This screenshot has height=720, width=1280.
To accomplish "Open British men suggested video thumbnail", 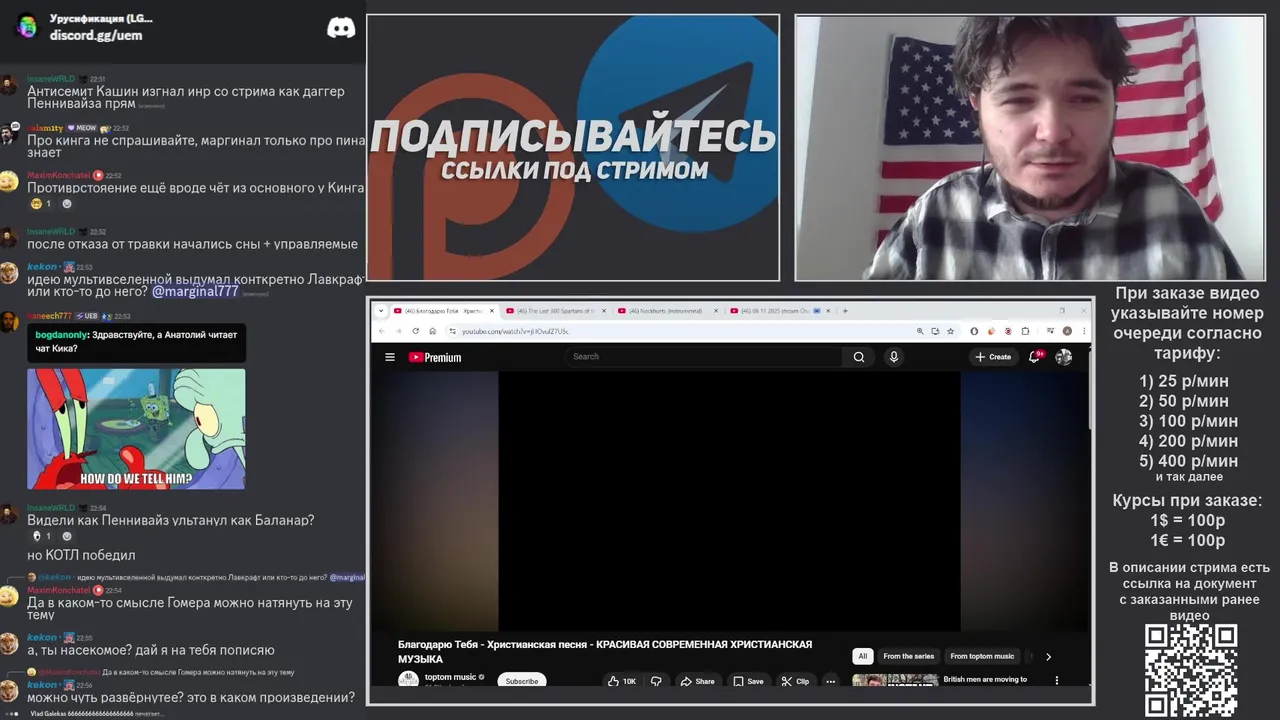I will point(894,680).
